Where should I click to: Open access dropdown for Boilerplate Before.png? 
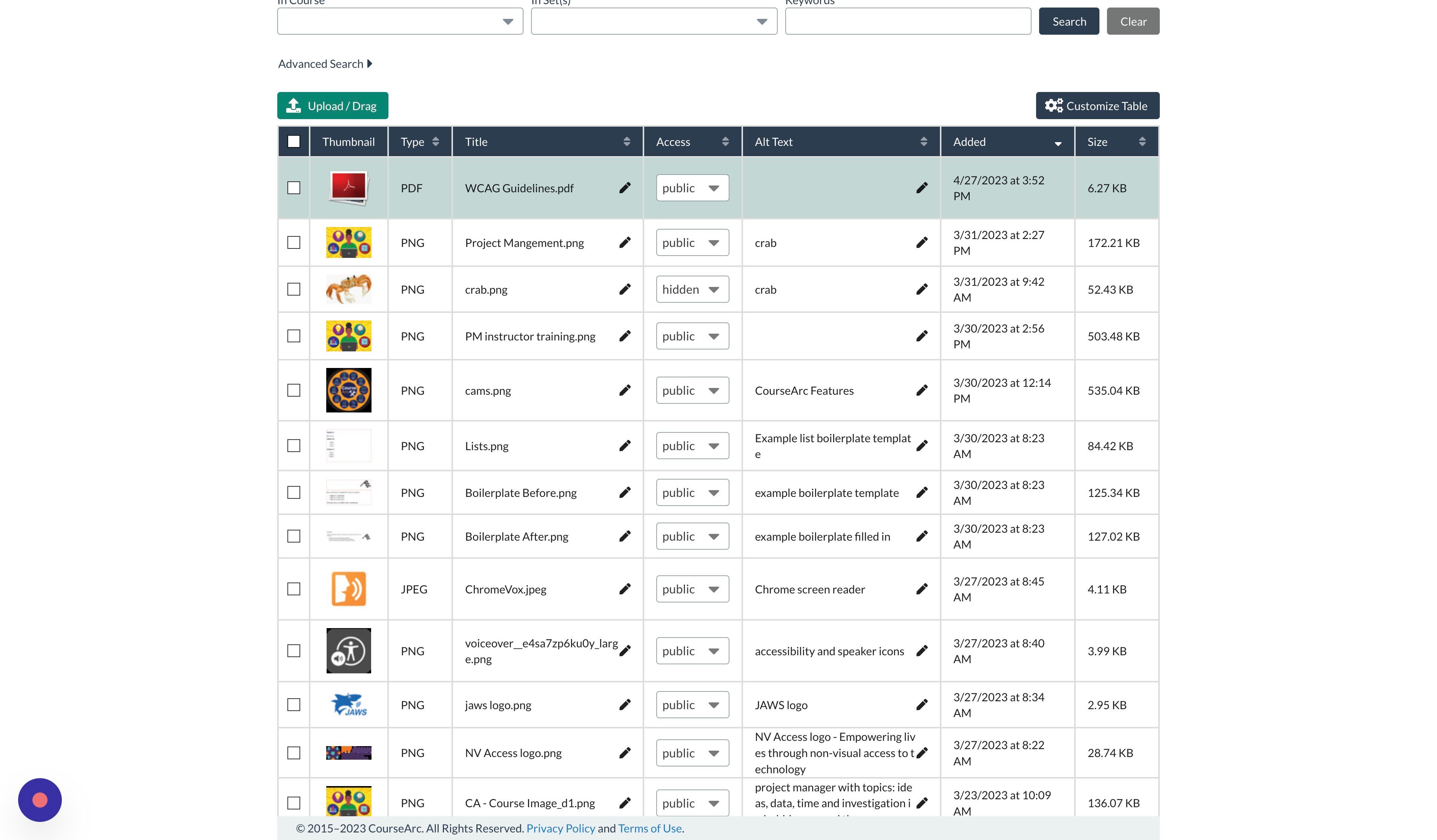coord(692,492)
